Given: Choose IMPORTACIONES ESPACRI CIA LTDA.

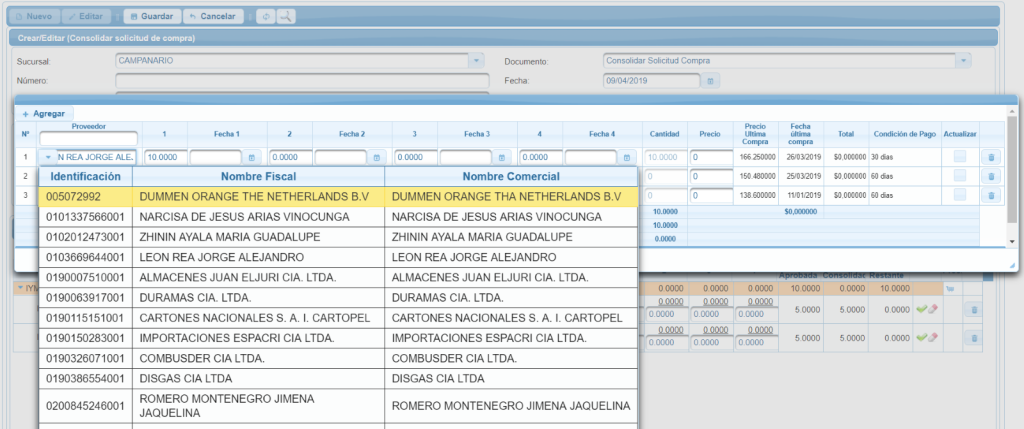Looking at the screenshot, I should [338, 338].
